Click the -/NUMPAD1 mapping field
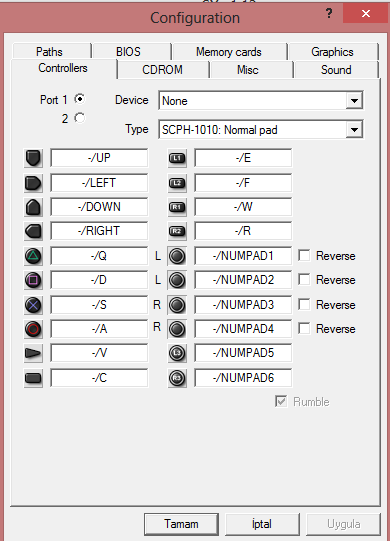Viewport: 390px width, 541px height. pyautogui.click(x=243, y=256)
